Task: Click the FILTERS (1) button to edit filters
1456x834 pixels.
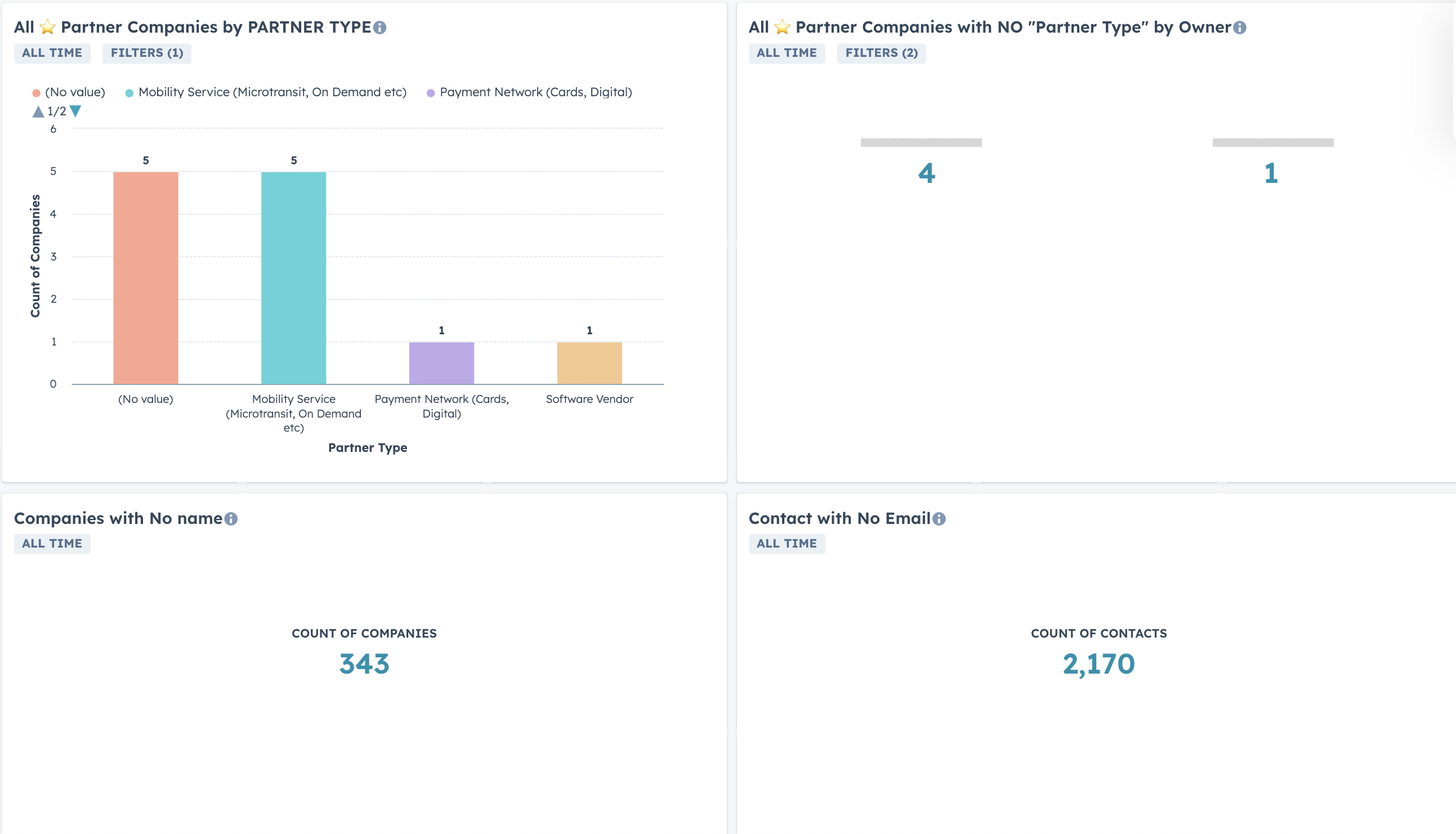Action: coord(148,52)
